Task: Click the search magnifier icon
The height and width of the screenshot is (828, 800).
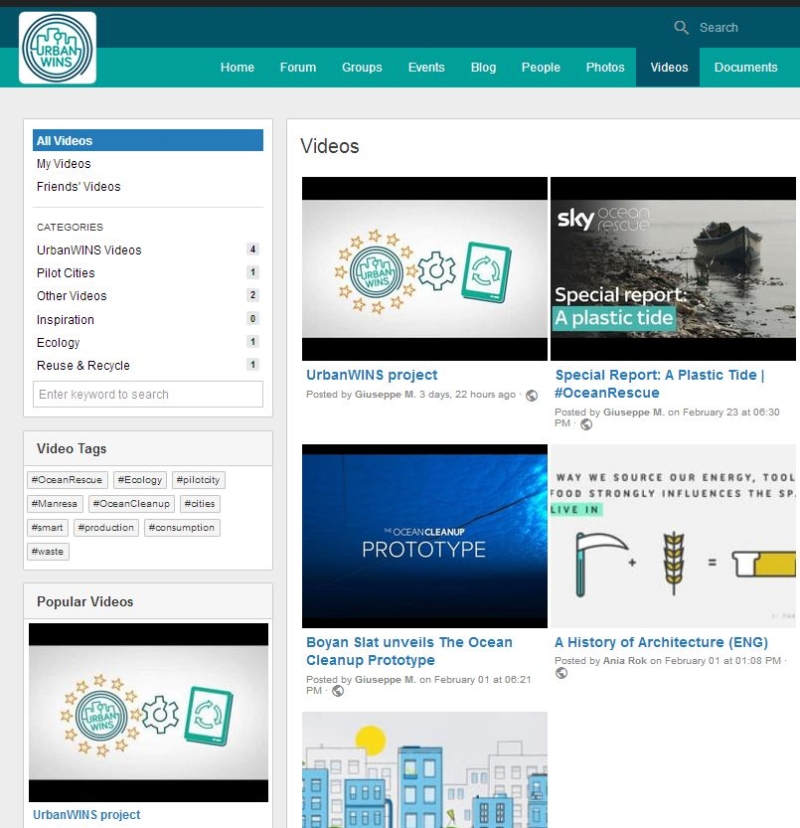Action: (x=681, y=27)
